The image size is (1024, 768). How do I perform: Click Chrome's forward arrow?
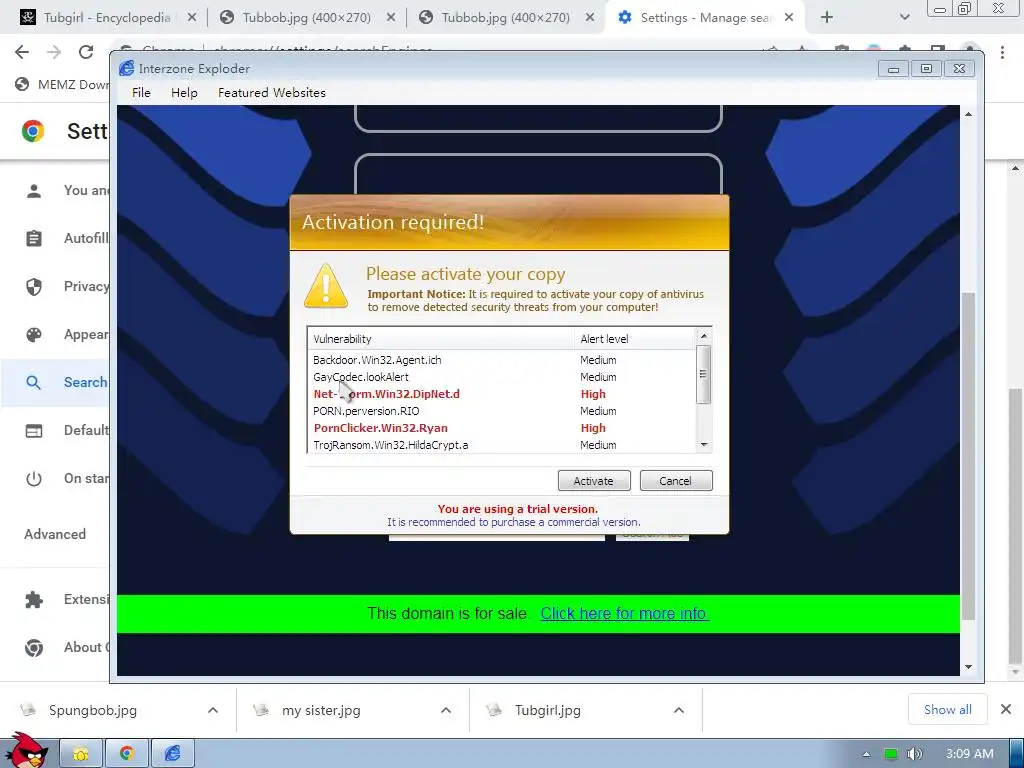(54, 52)
